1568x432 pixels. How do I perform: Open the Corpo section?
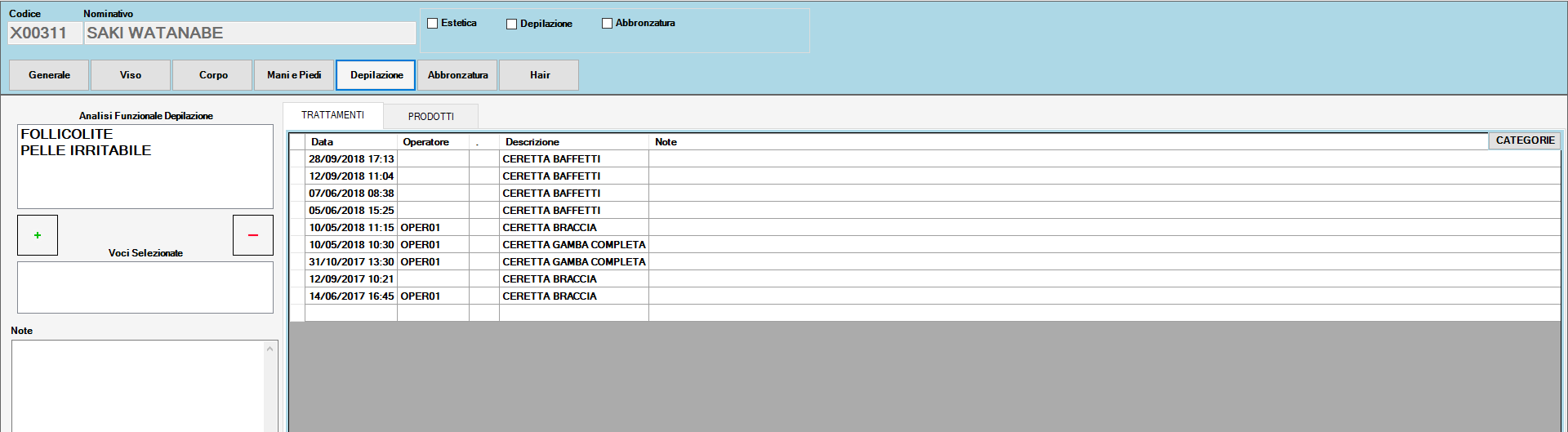[x=213, y=75]
